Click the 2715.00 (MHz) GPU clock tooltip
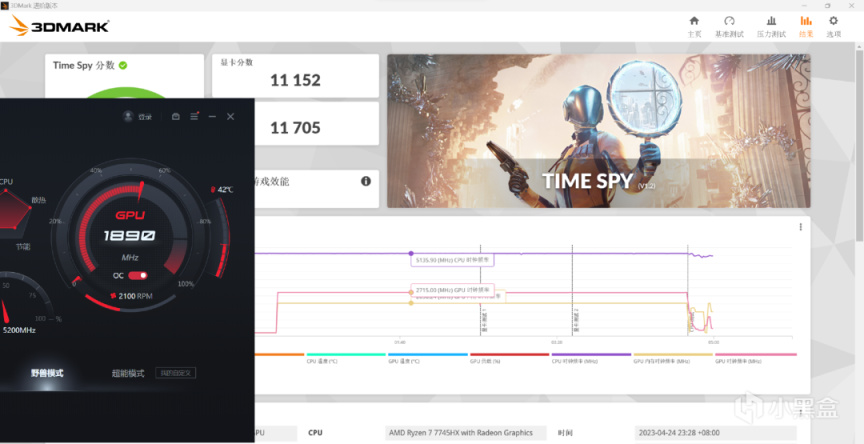Image resolution: width=864 pixels, height=444 pixels. coord(452,289)
